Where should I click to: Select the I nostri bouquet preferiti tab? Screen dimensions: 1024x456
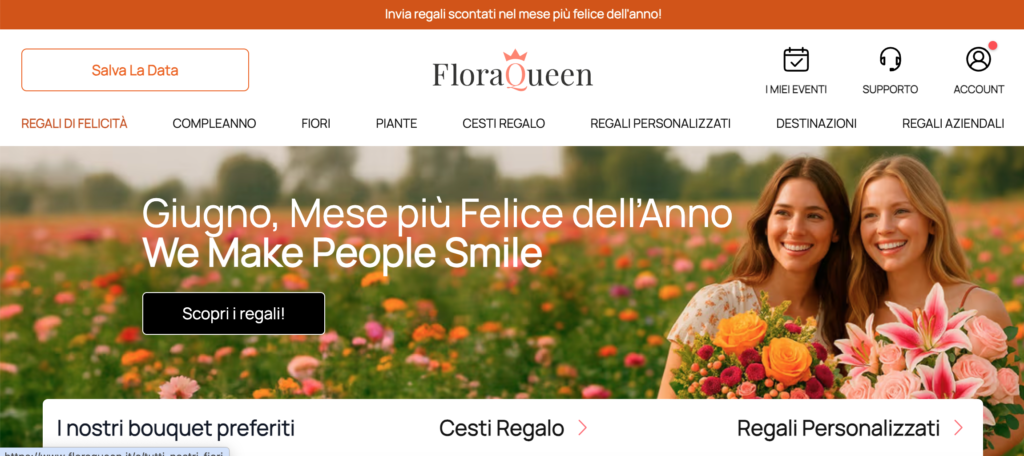tap(176, 429)
